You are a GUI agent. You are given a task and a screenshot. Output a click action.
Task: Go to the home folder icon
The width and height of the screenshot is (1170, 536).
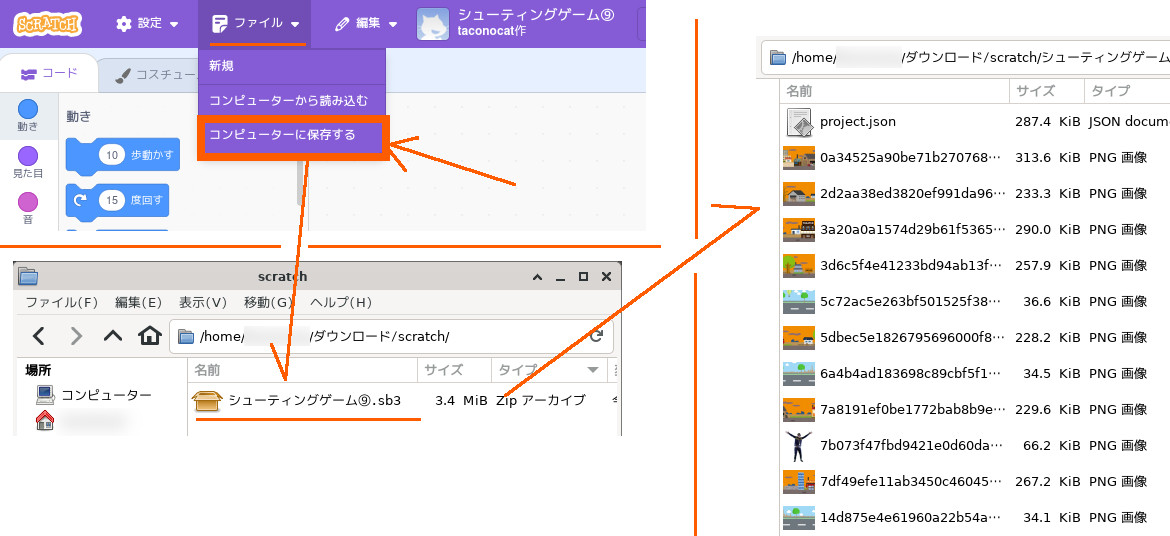[x=150, y=336]
